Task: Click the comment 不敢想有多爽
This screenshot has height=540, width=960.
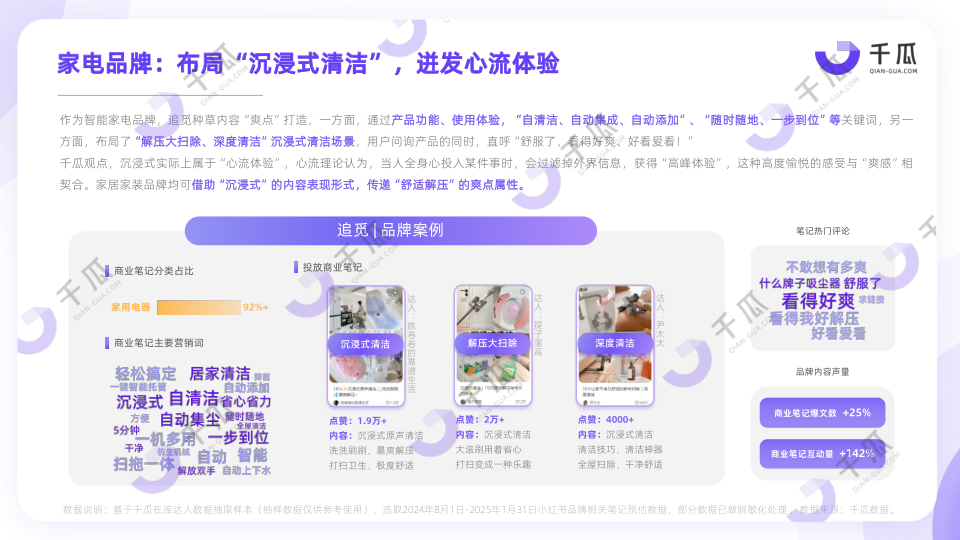Action: click(x=826, y=268)
